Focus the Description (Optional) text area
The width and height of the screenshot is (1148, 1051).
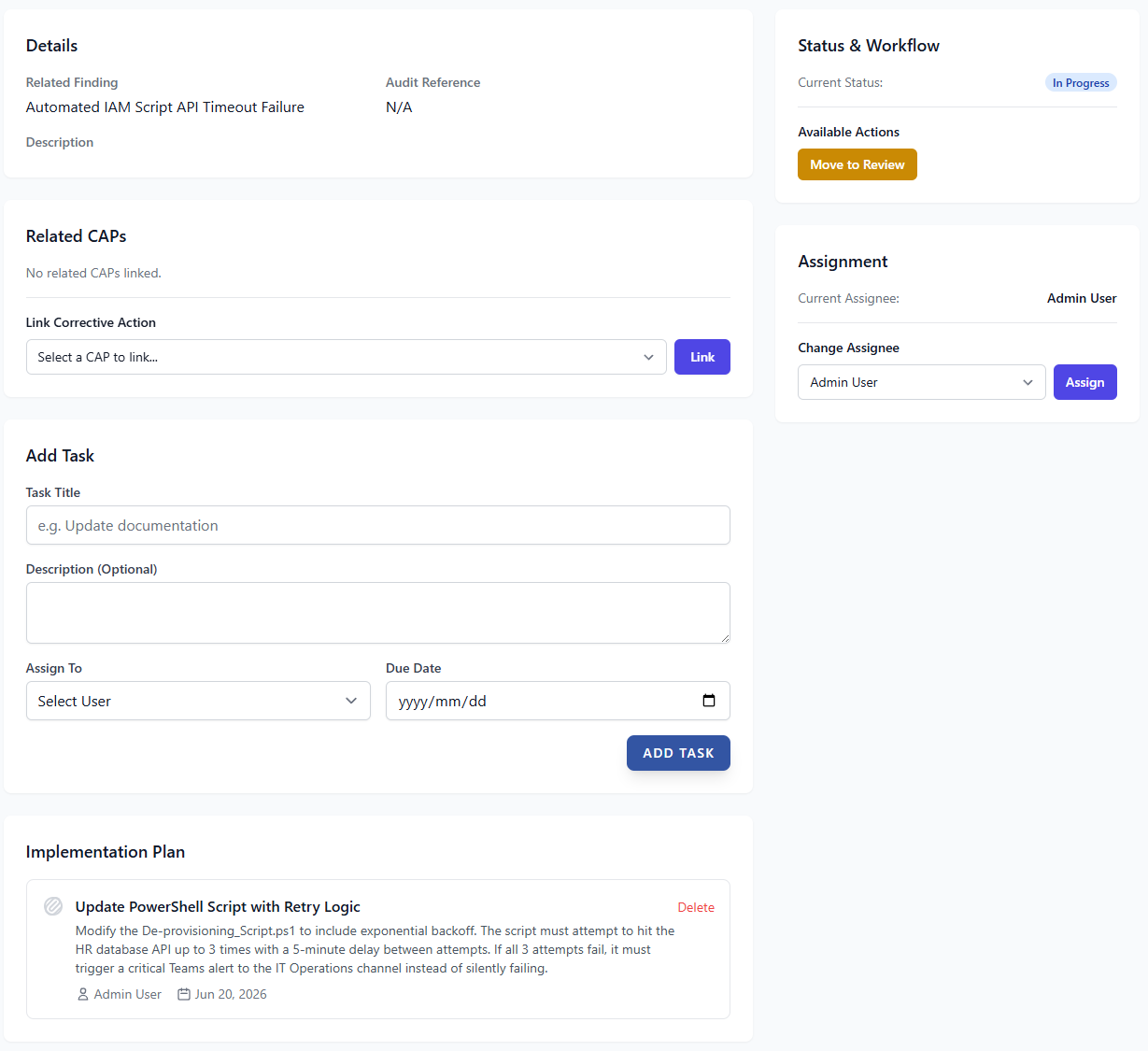click(378, 613)
